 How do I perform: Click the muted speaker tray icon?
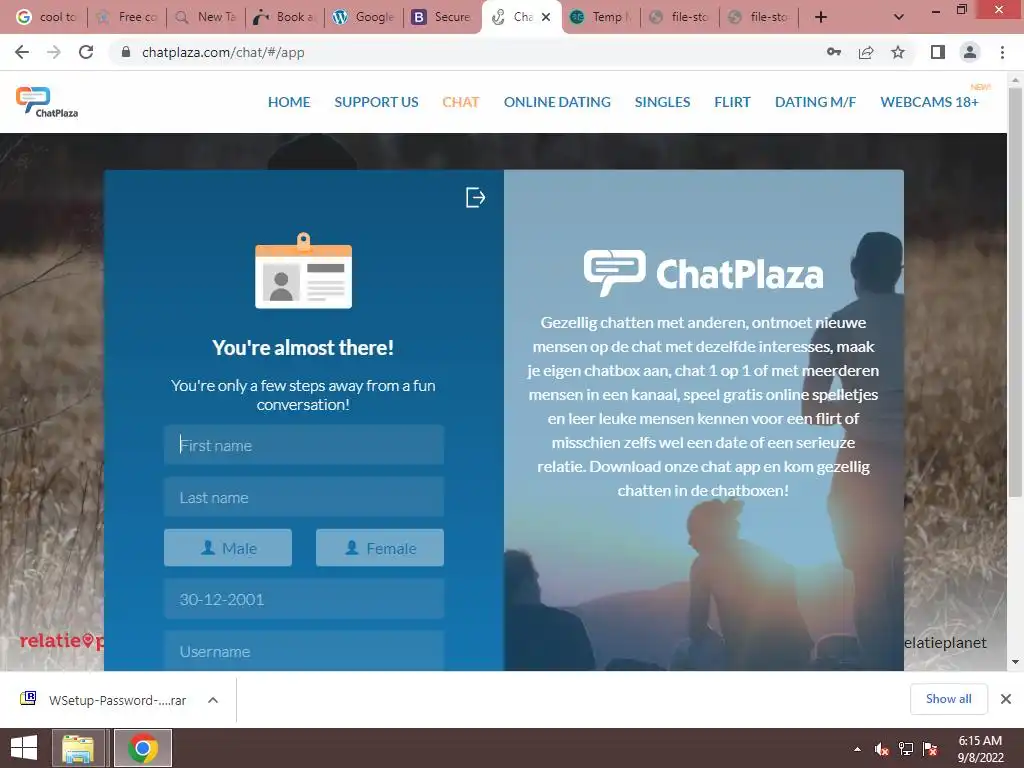pyautogui.click(x=882, y=749)
